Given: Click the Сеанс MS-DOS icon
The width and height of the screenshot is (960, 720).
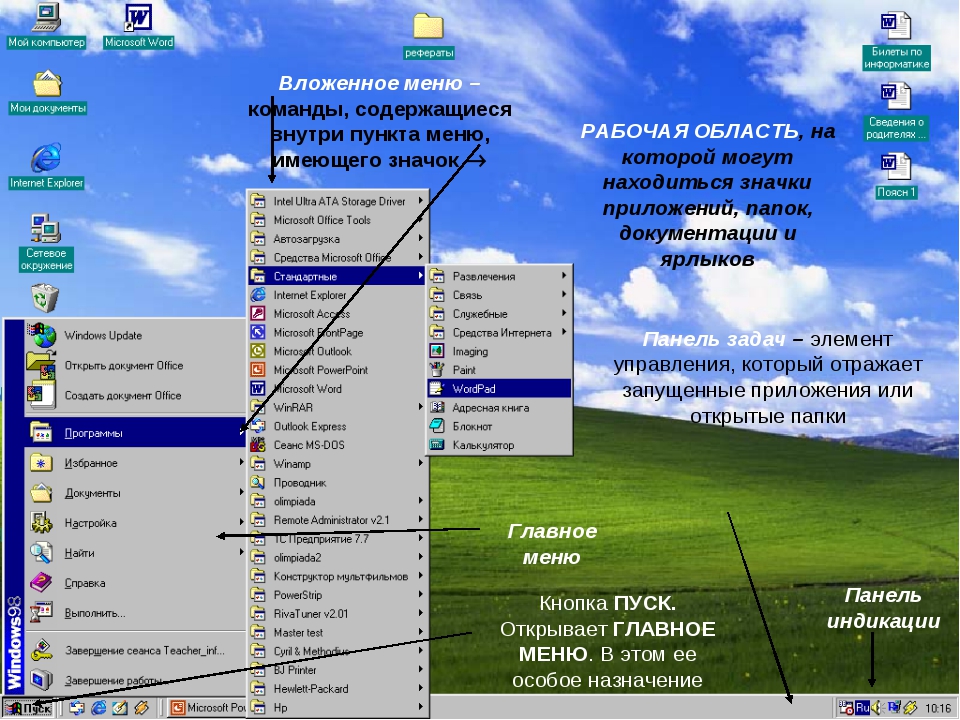Looking at the screenshot, I should 258,445.
